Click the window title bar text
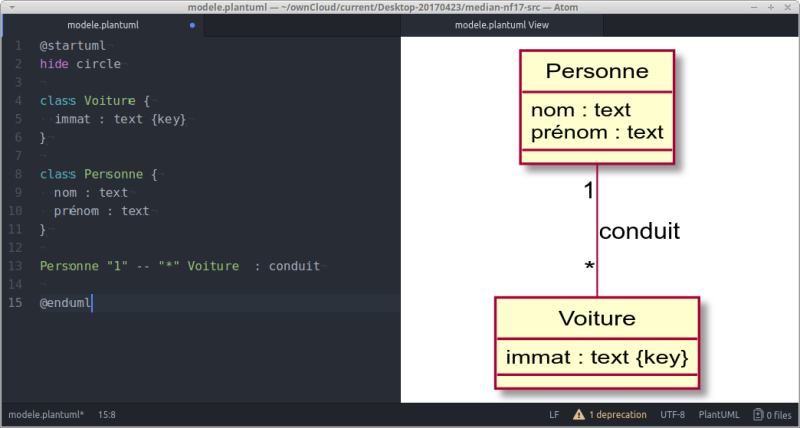 [x=383, y=7]
